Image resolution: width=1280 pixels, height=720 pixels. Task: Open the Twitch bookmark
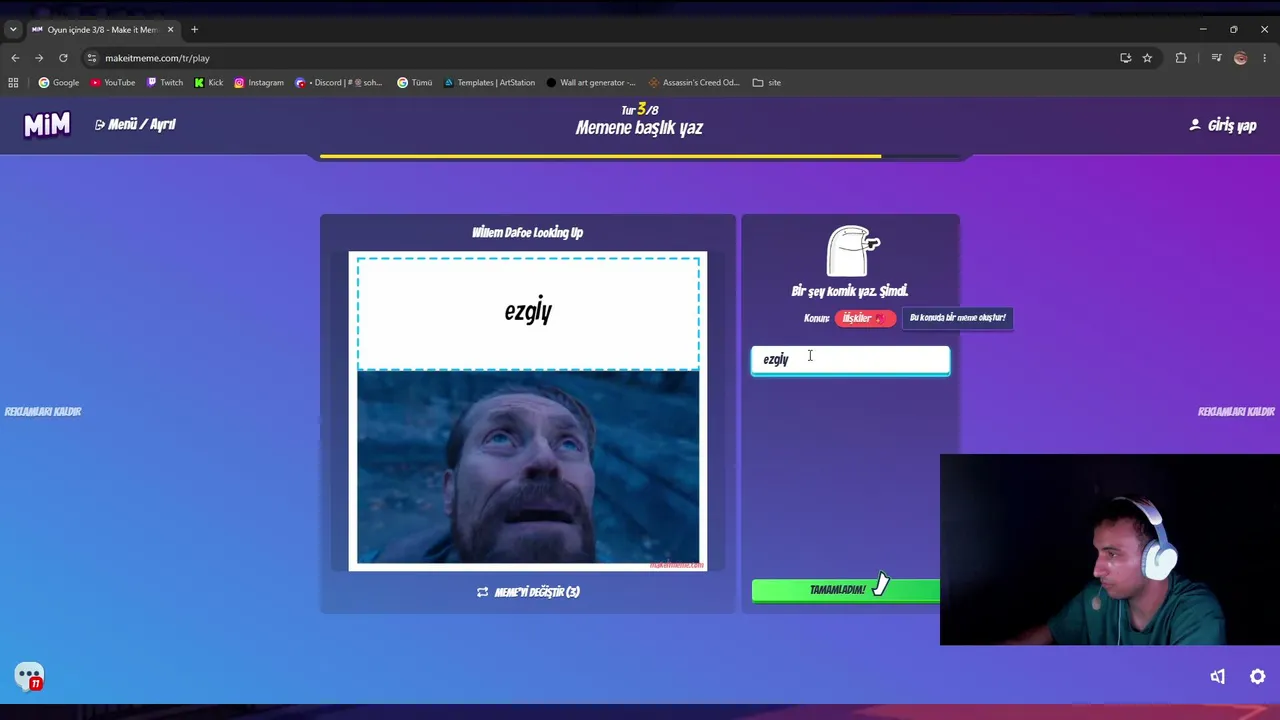(165, 83)
